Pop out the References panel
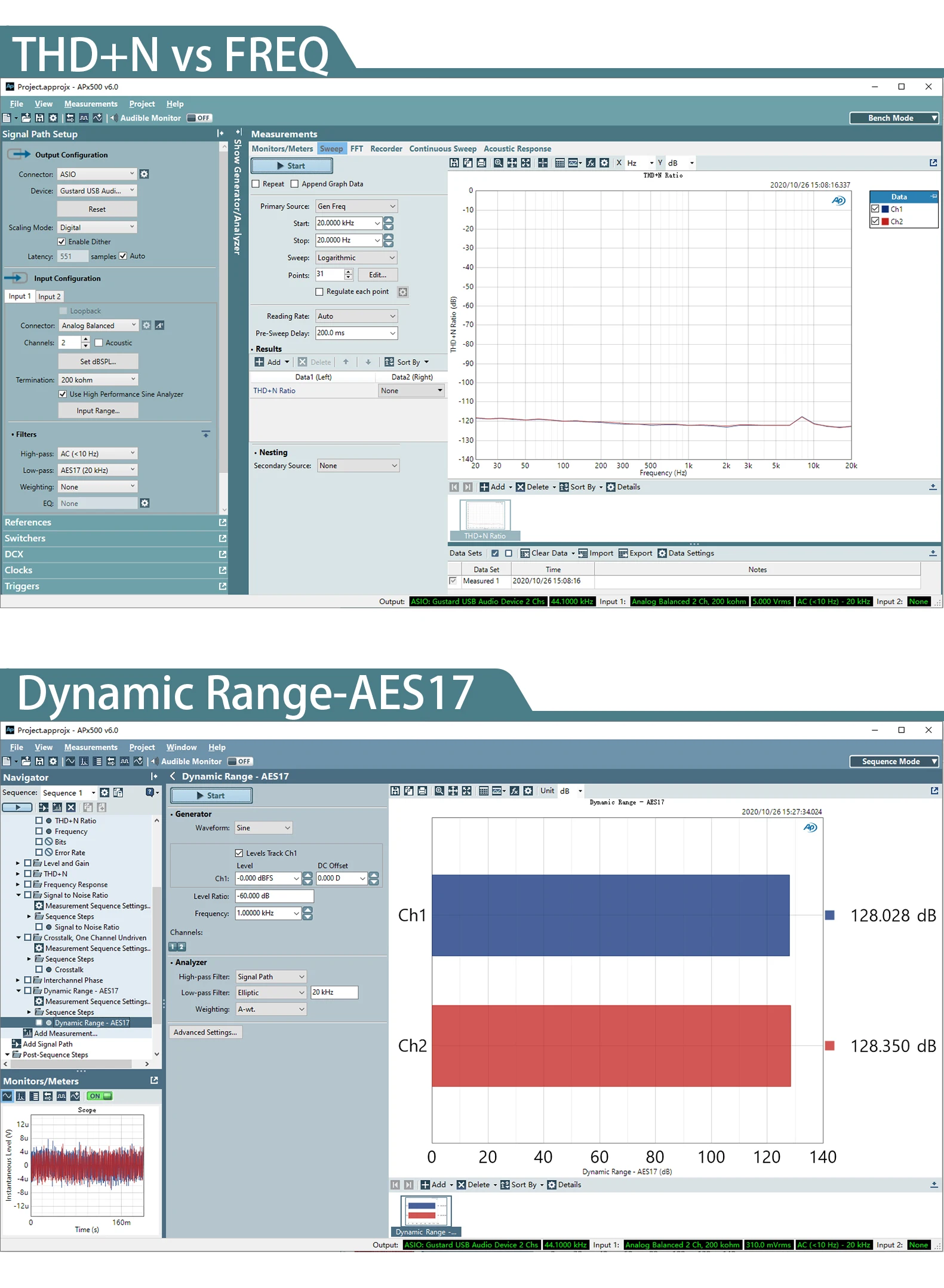 (223, 522)
